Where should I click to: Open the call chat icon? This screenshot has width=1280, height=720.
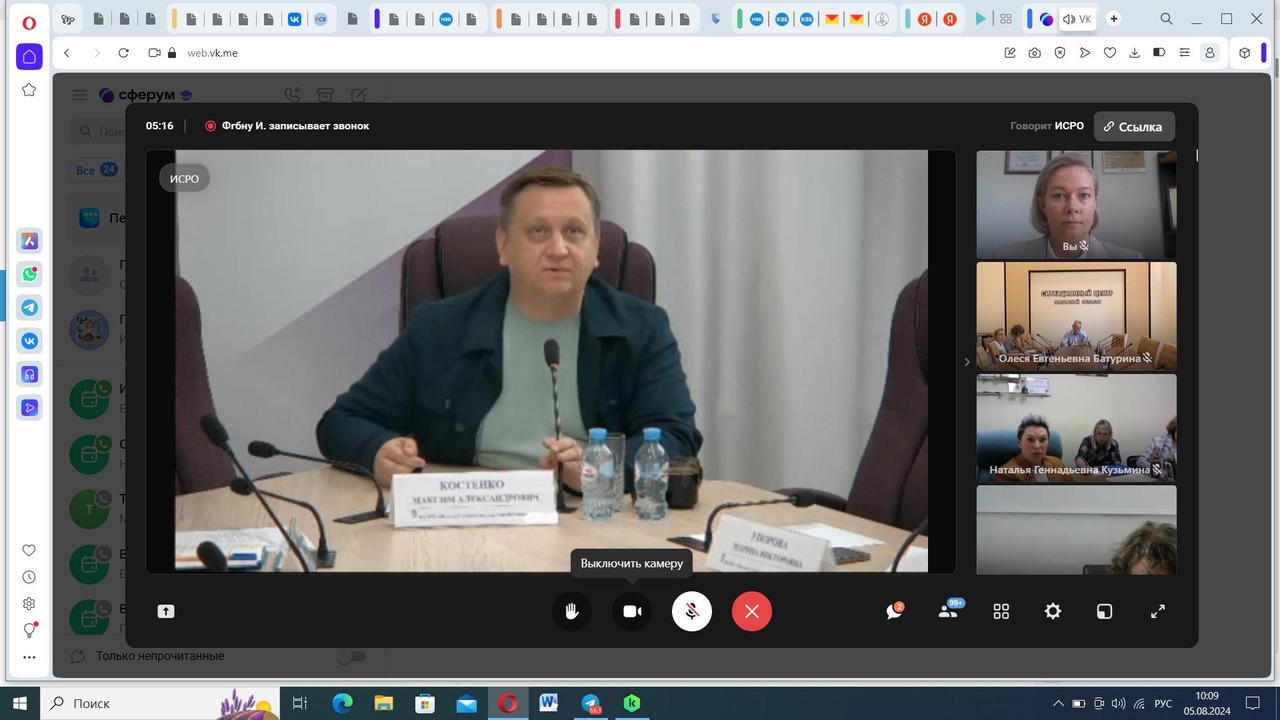(x=895, y=611)
